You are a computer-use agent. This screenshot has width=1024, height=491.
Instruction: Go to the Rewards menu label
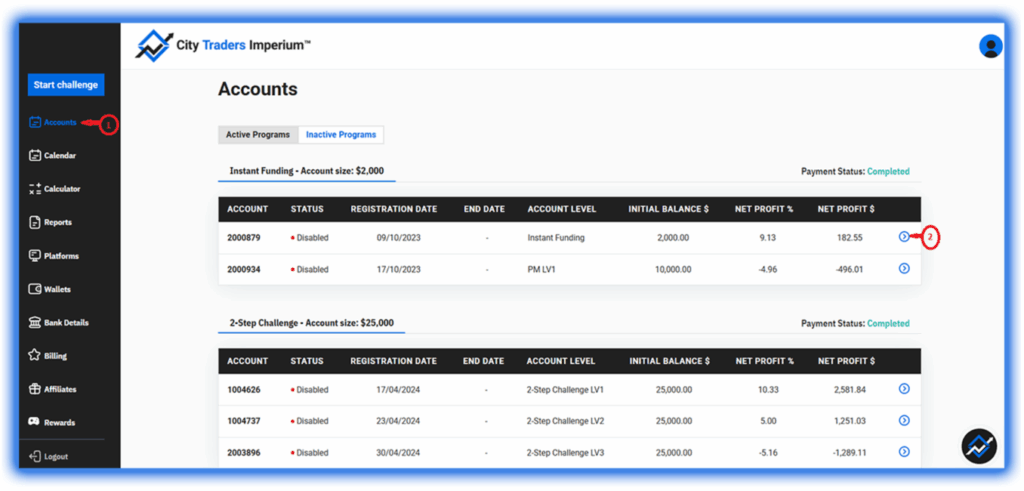coord(59,422)
